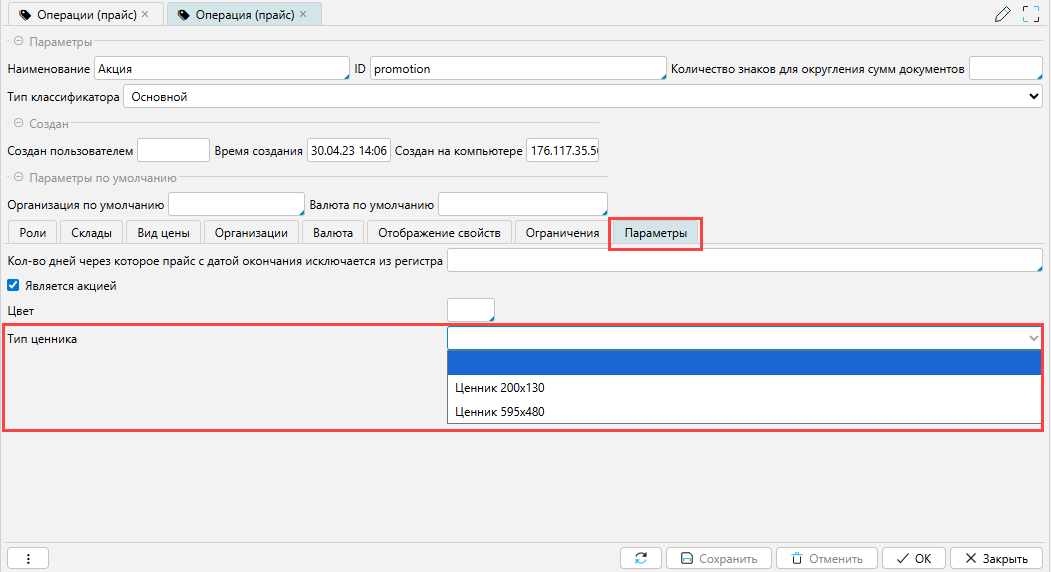Collapse the Параметры section
Screen dimensions: 1051x572
coord(18,42)
